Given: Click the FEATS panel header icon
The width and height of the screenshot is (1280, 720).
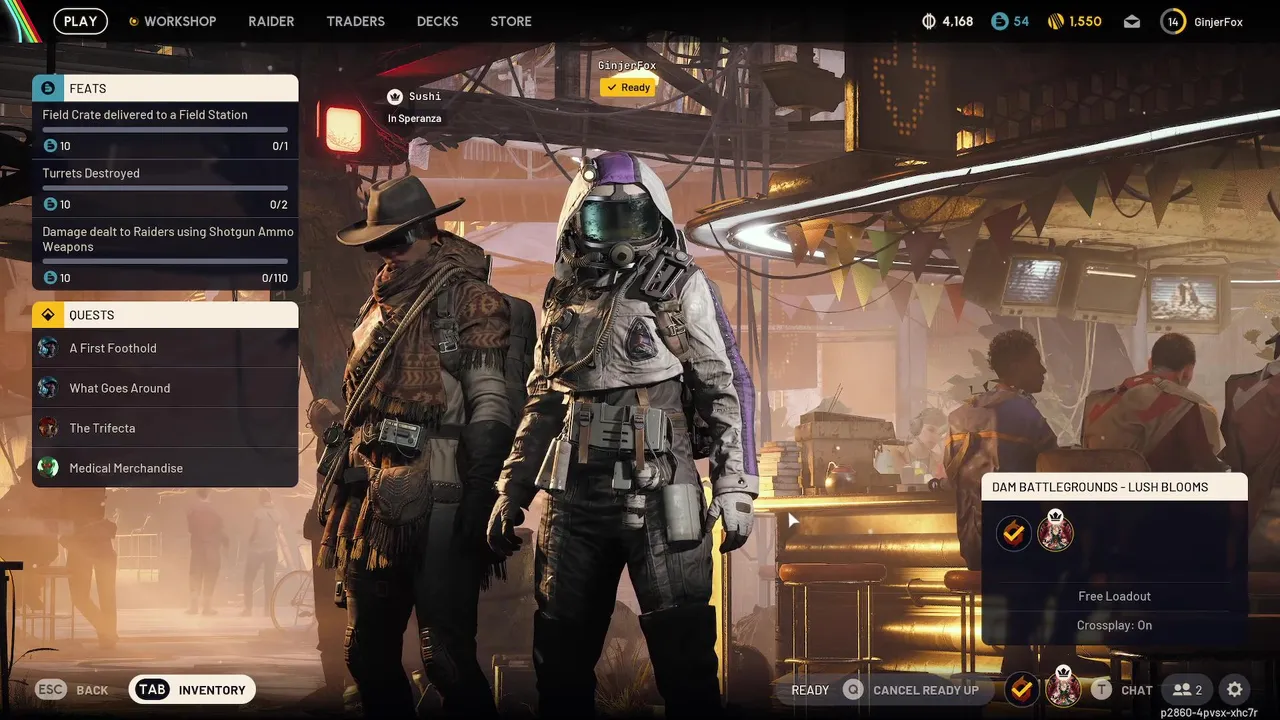Looking at the screenshot, I should click(x=47, y=88).
